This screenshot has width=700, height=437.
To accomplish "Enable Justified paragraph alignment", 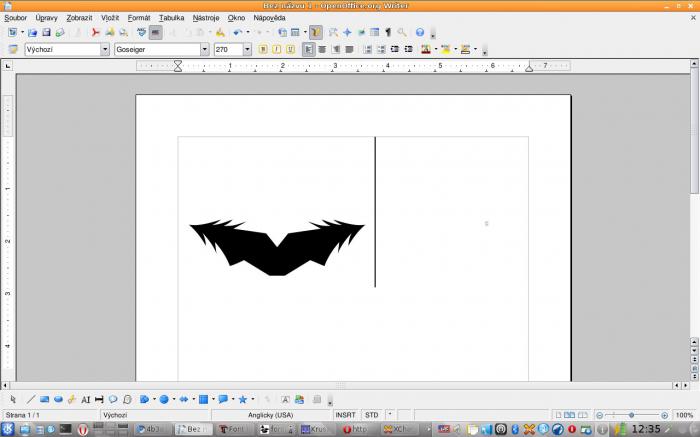I will click(x=350, y=50).
